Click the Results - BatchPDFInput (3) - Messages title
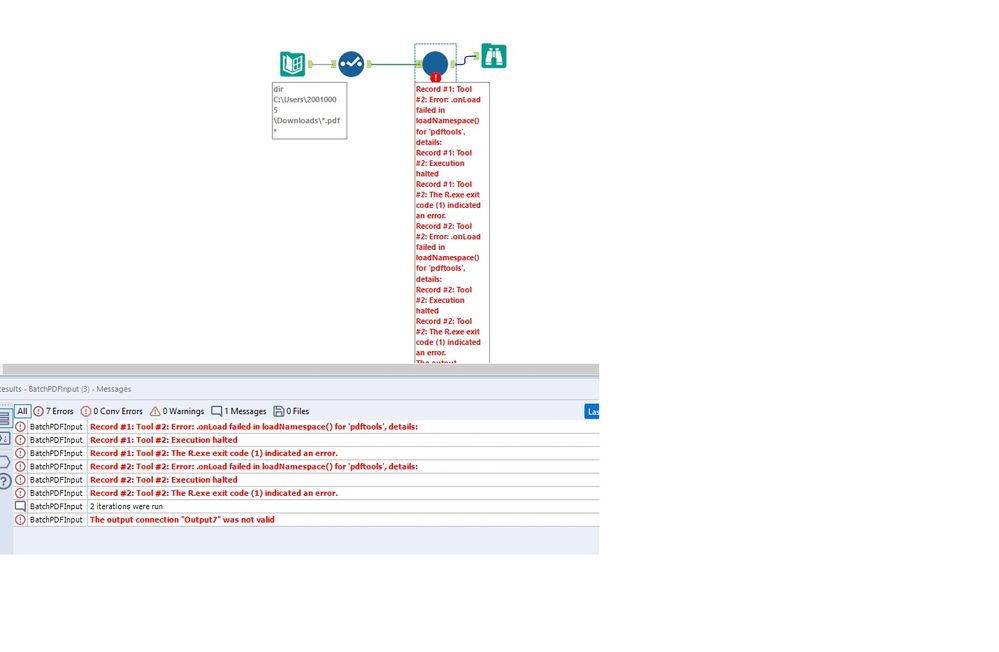 pyautogui.click(x=66, y=389)
